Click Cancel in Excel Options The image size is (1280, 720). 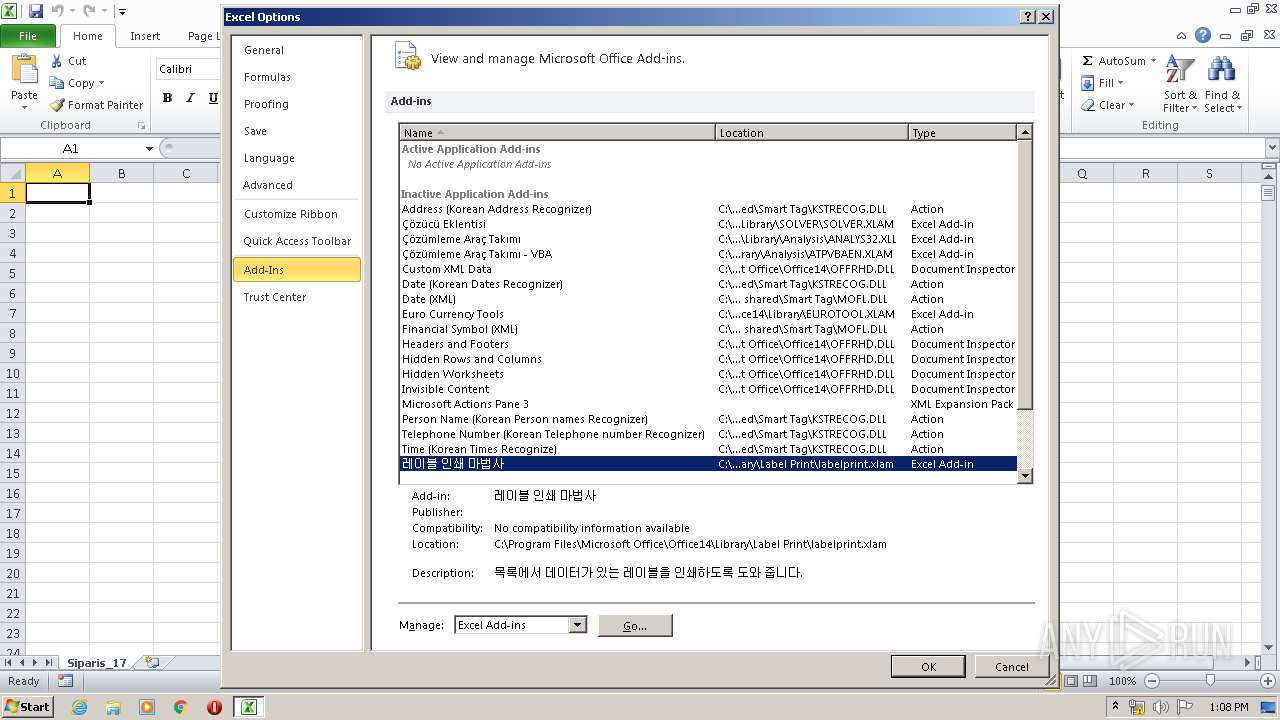[x=1011, y=666]
